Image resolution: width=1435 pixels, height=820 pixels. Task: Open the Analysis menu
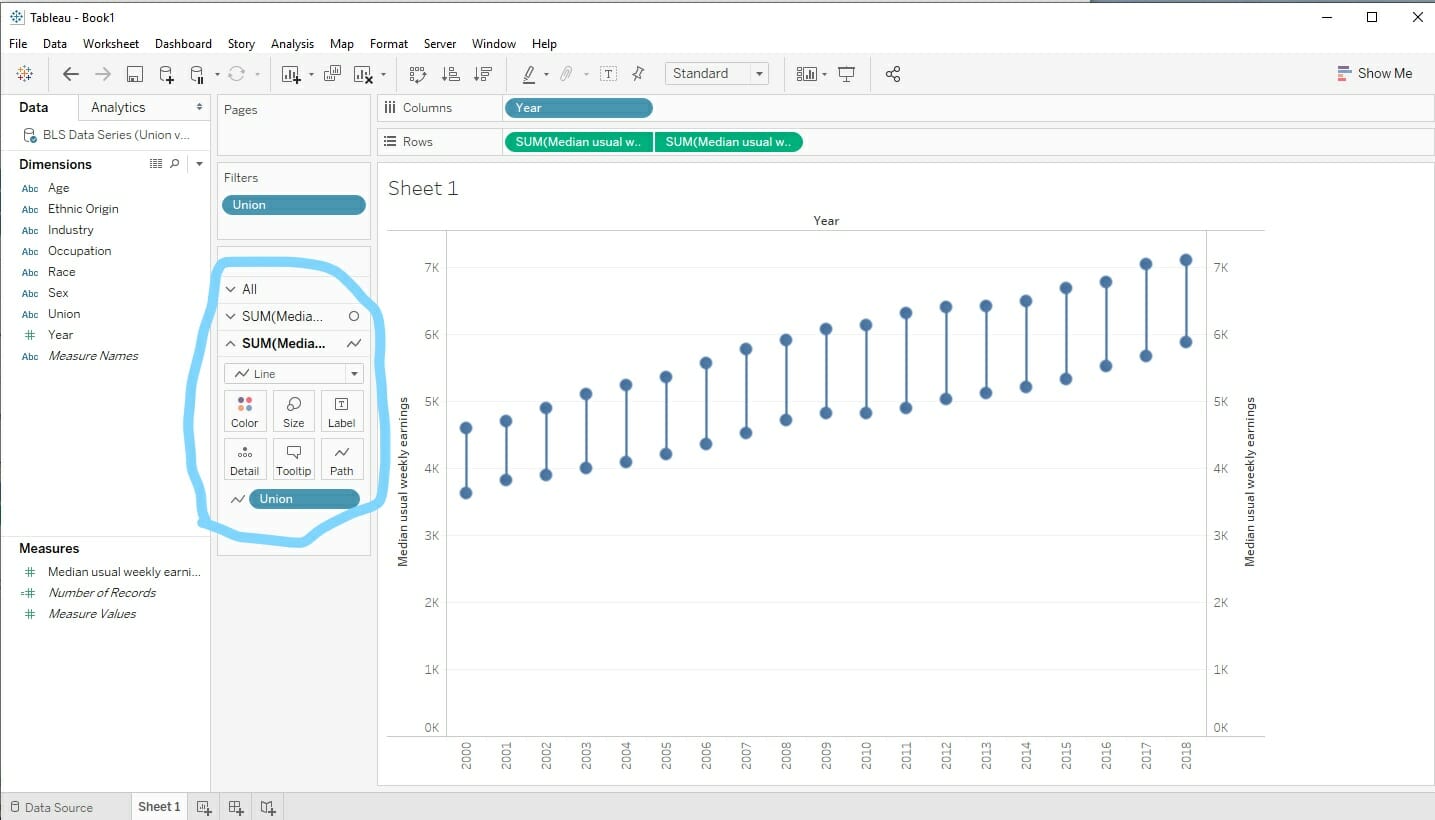coord(292,43)
